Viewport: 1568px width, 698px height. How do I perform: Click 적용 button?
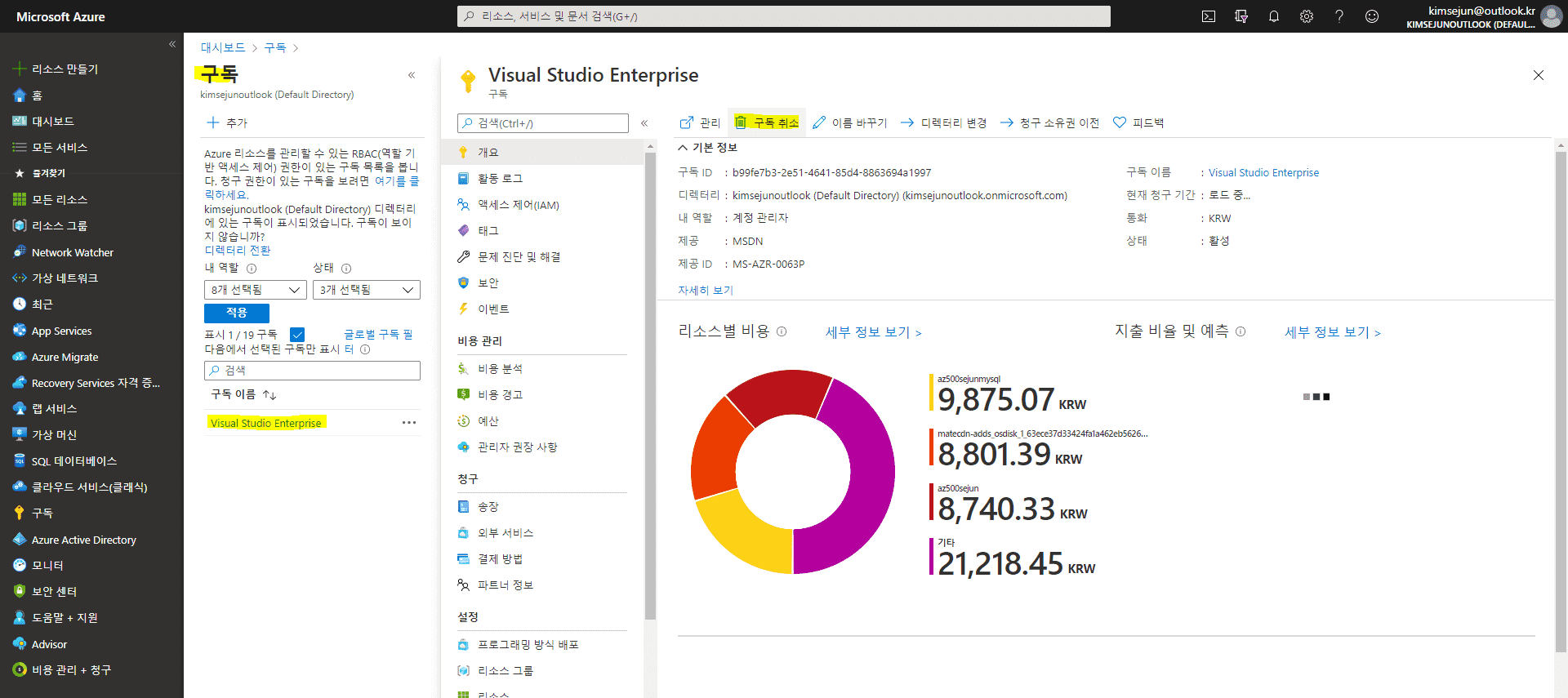(x=237, y=313)
